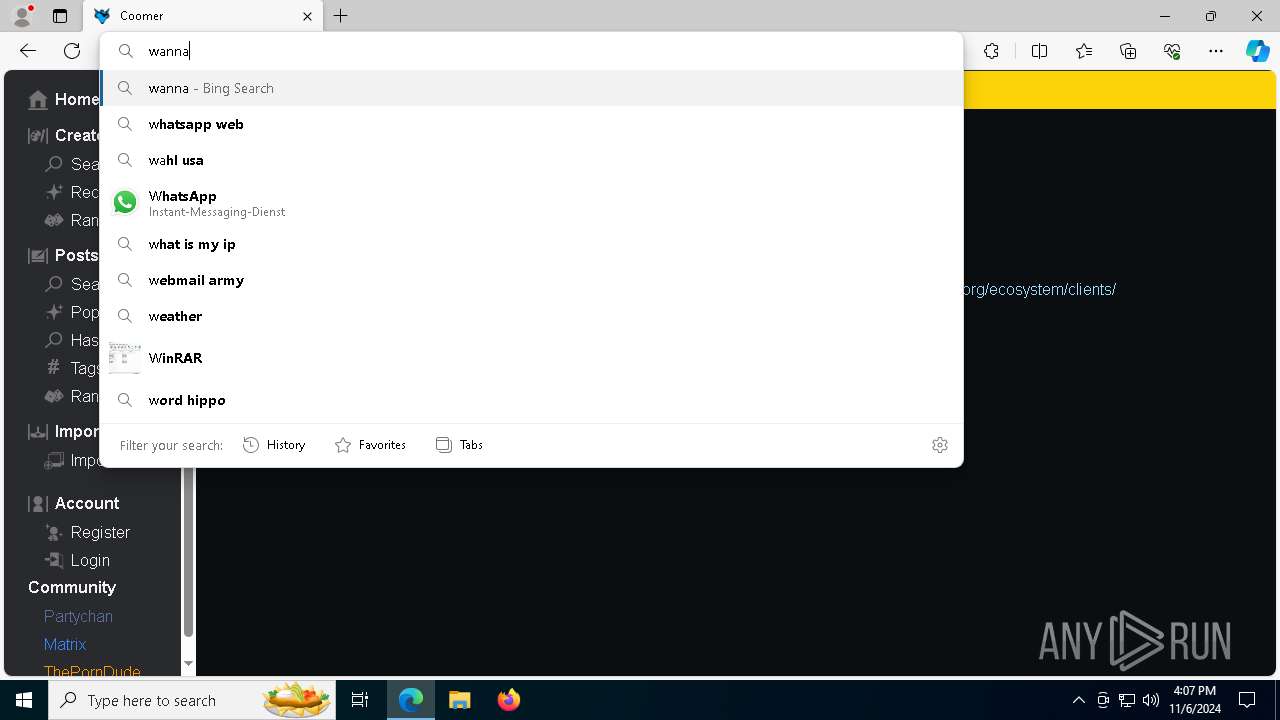Click the taskbar search box
The height and width of the screenshot is (720, 1280).
pyautogui.click(x=191, y=700)
